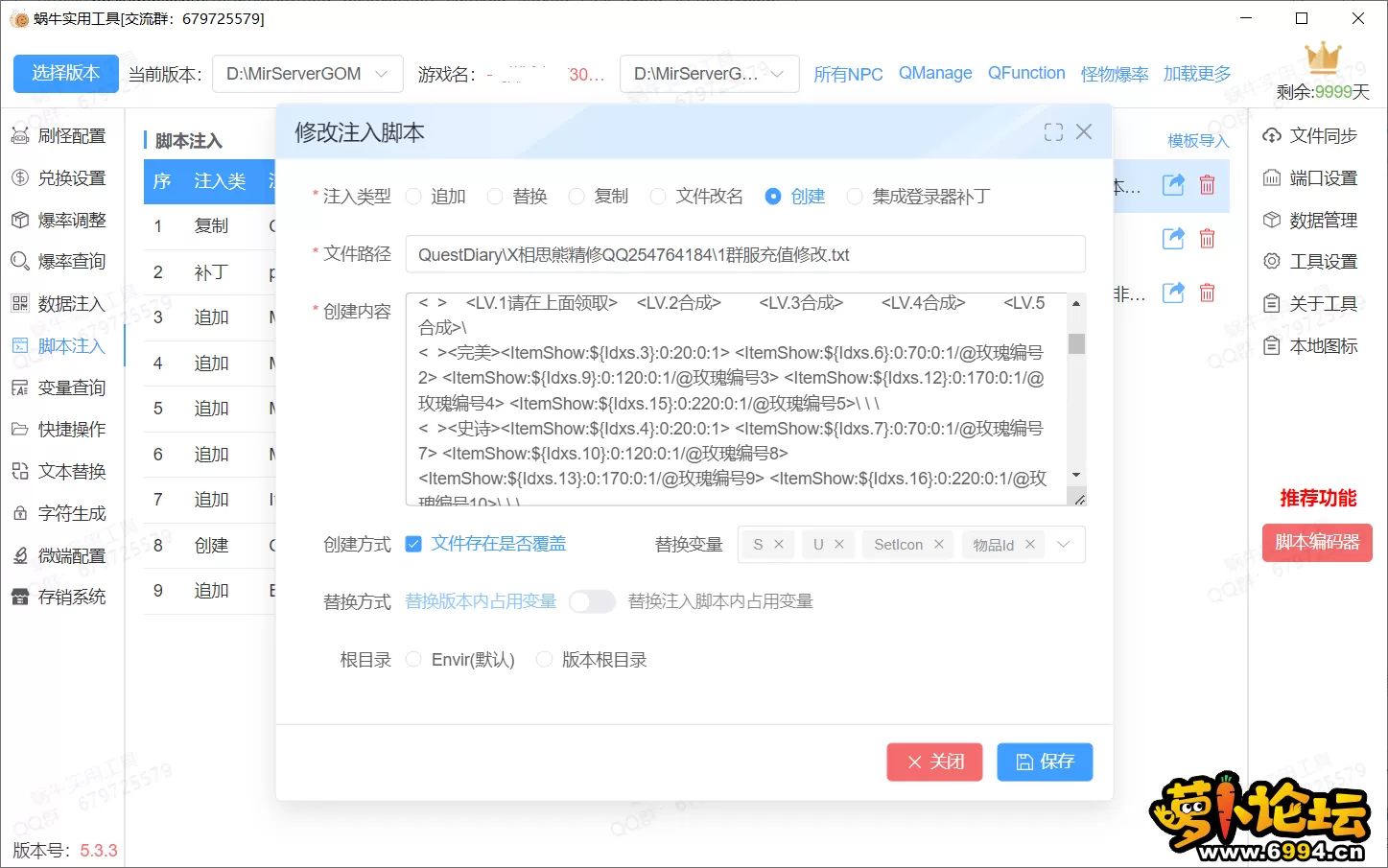Select table row 8 创建

[x=209, y=546]
